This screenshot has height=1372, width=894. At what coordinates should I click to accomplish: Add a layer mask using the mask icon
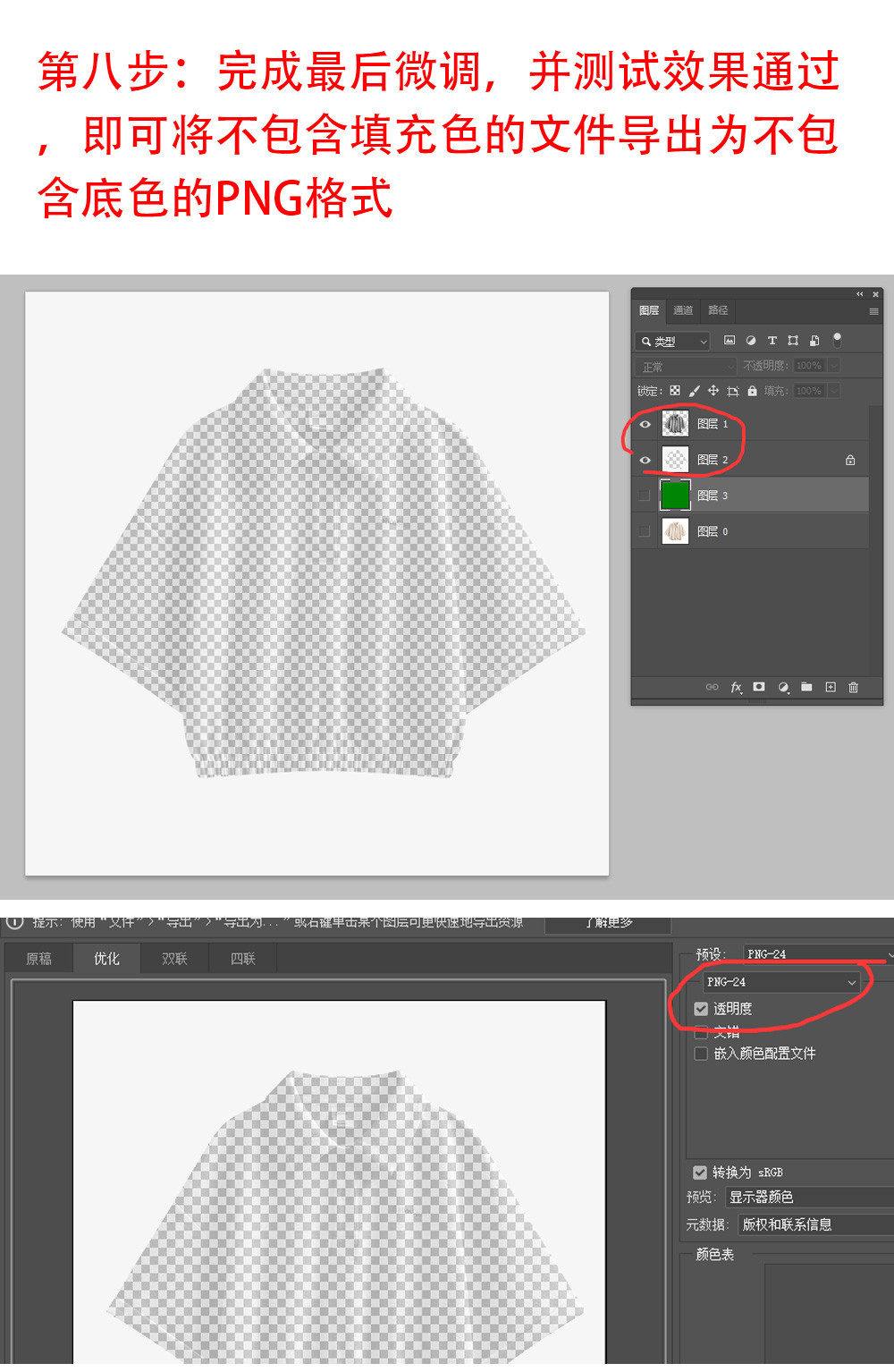coord(759,687)
